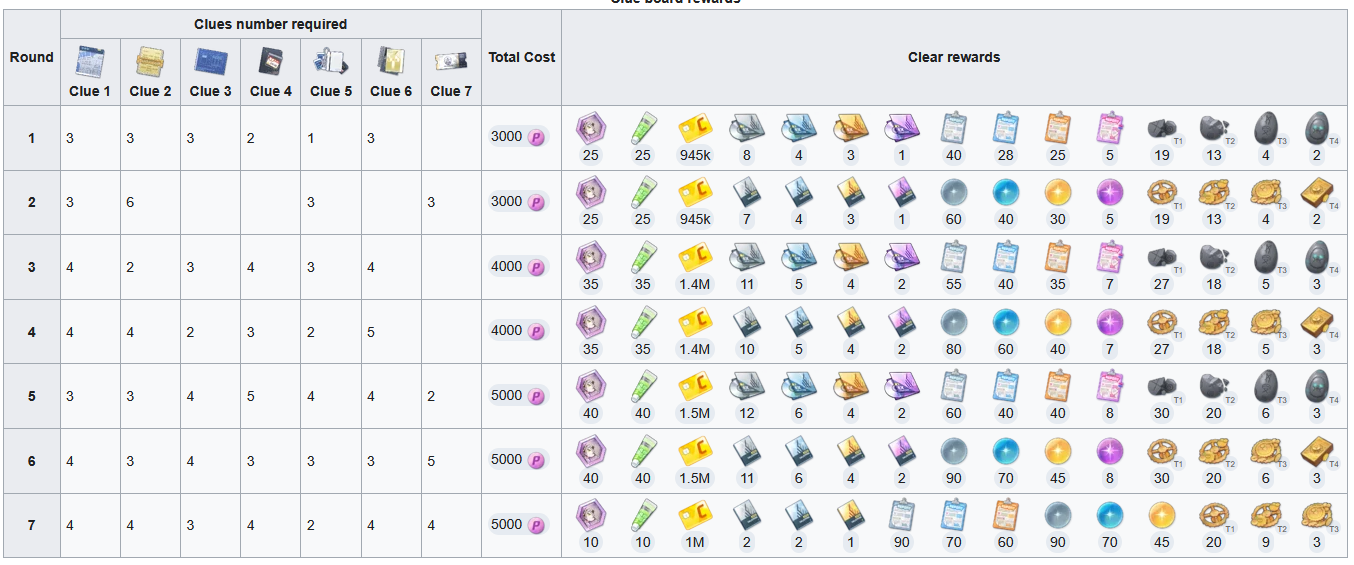Click the Clue 7 icon in the table header
The image size is (1354, 565).
click(x=451, y=62)
